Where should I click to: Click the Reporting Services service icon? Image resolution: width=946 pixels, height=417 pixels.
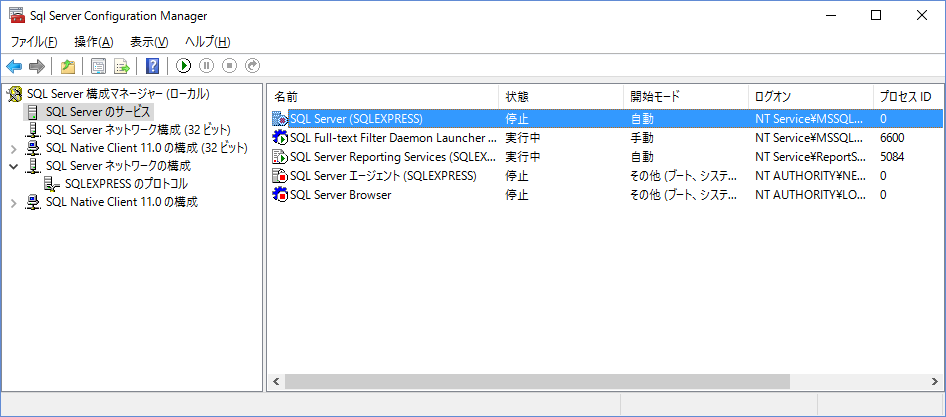point(280,157)
